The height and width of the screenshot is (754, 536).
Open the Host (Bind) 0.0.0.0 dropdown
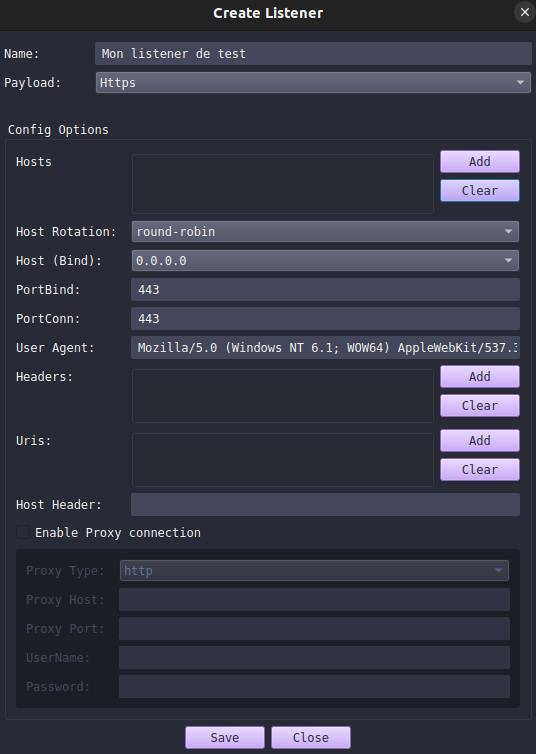(x=325, y=261)
